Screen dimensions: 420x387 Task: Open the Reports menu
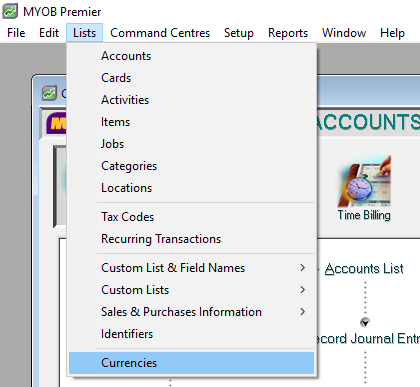coord(288,33)
